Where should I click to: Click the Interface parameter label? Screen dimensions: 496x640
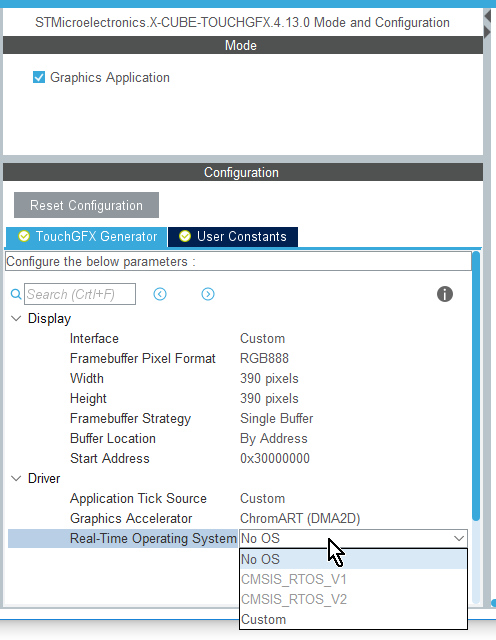94,338
